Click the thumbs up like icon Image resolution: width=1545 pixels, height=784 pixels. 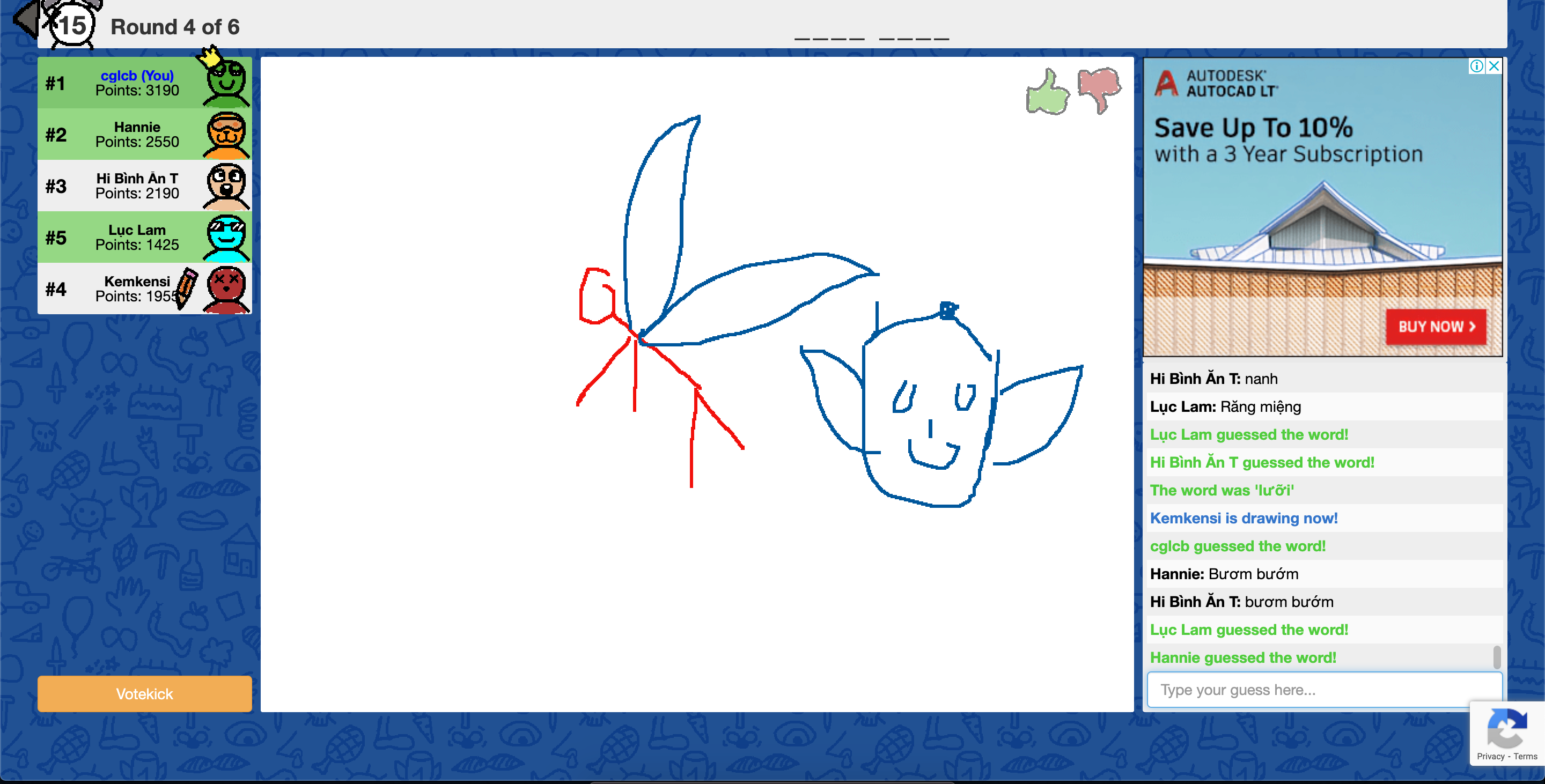click(x=1047, y=93)
